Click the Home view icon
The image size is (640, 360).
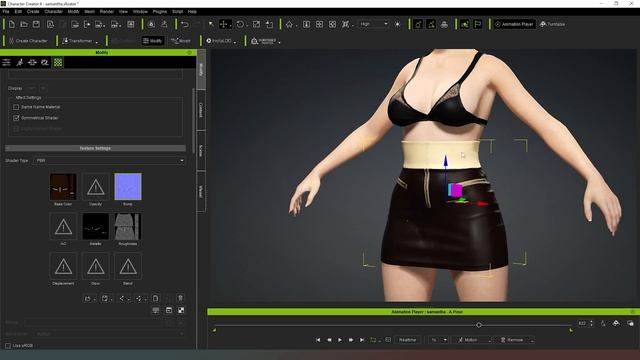(x=289, y=24)
